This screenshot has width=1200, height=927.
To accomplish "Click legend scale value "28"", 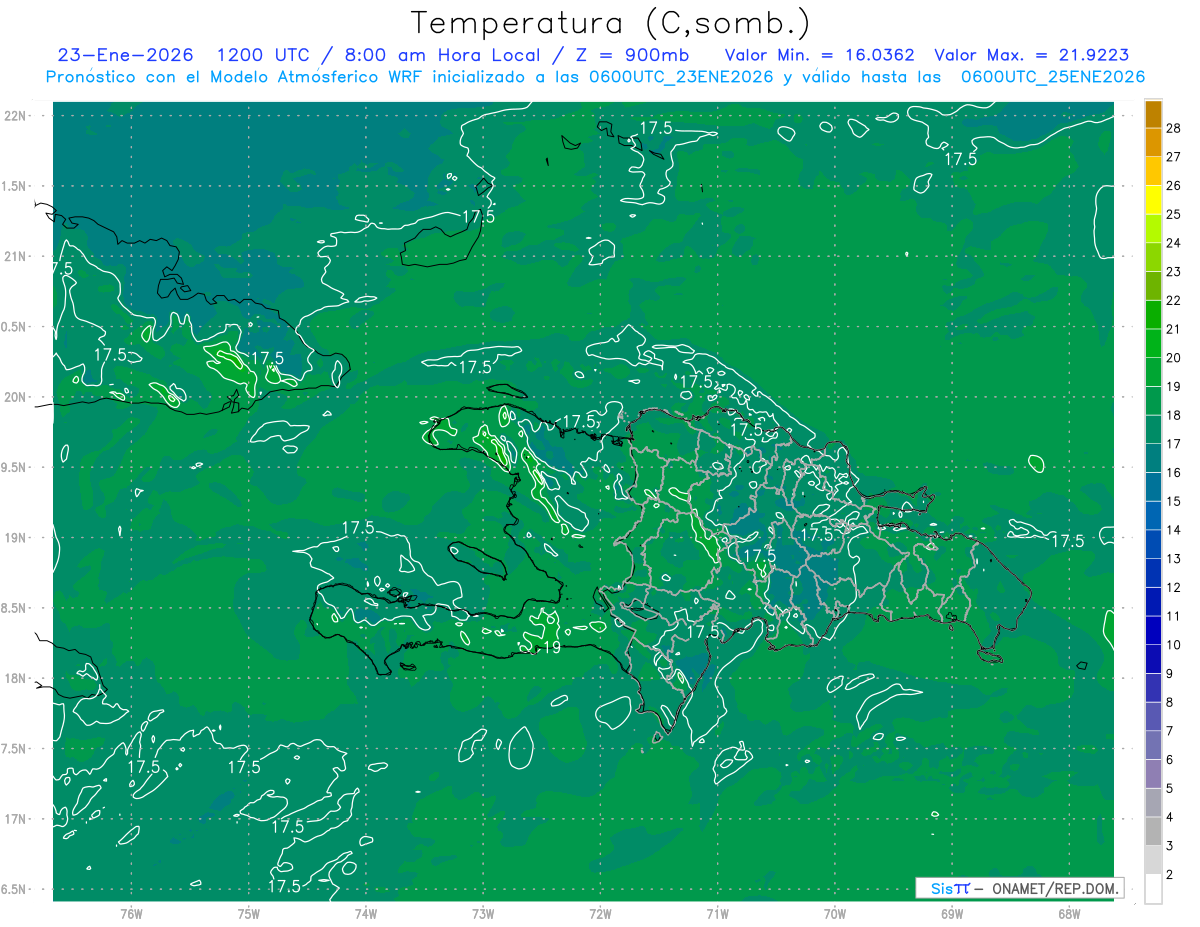I will click(1174, 128).
